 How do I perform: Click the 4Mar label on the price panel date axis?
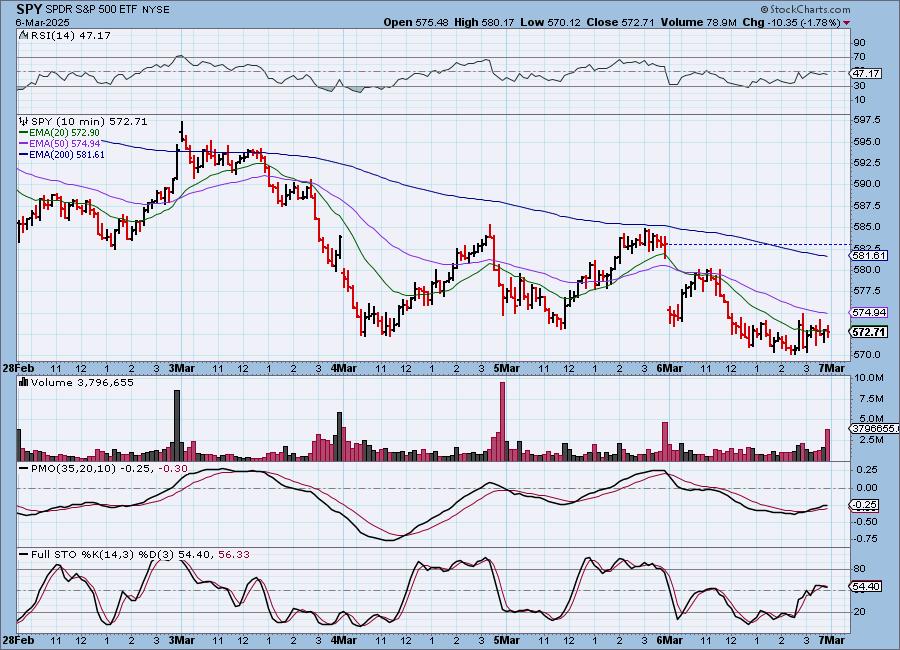tap(343, 367)
